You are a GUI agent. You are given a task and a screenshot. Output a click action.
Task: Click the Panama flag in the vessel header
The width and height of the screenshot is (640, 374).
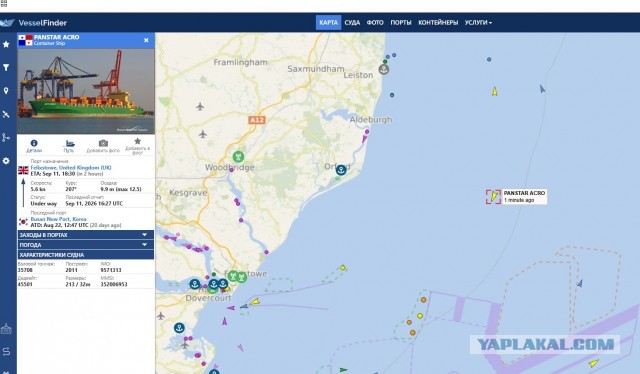point(25,40)
